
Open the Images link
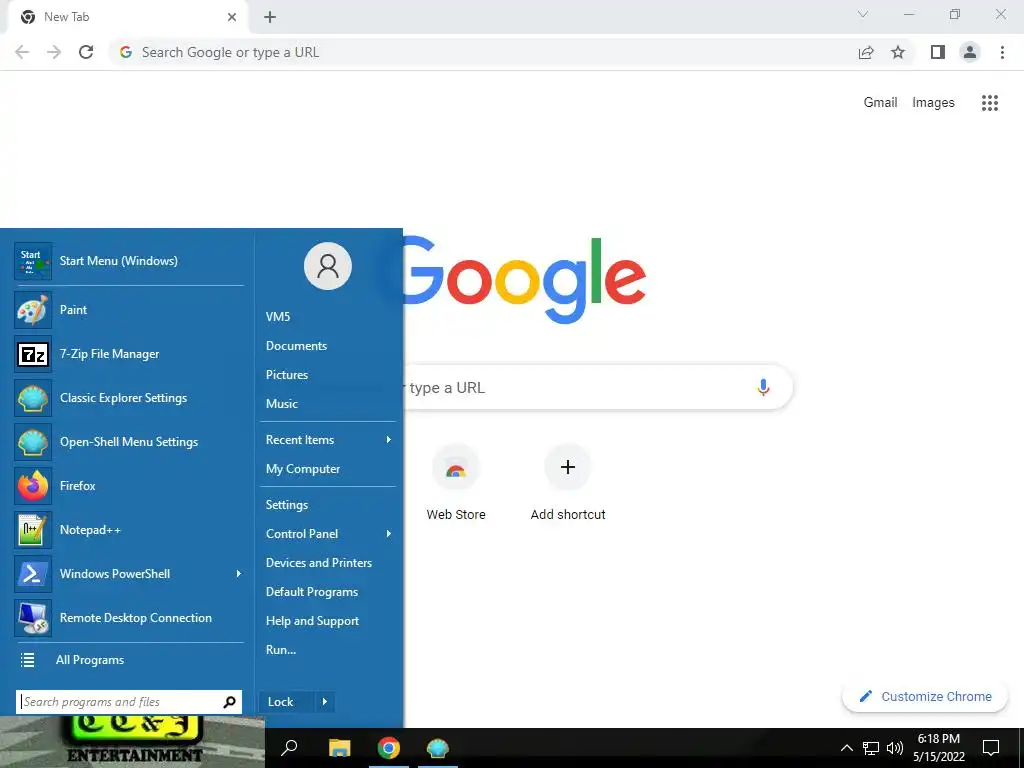tap(933, 103)
